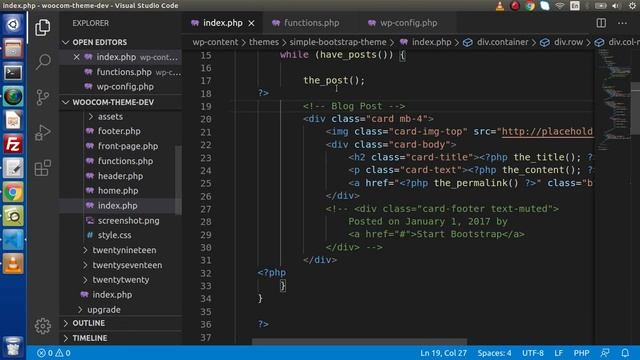The width and height of the screenshot is (640, 360).
Task: Click the feedback icon in status bar
Action: point(605,353)
